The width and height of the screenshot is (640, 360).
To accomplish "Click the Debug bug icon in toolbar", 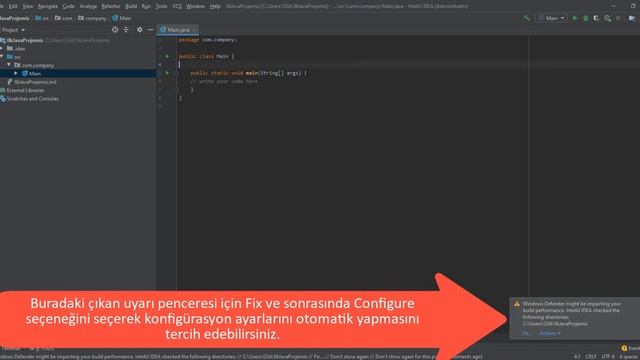I will pyautogui.click(x=586, y=18).
